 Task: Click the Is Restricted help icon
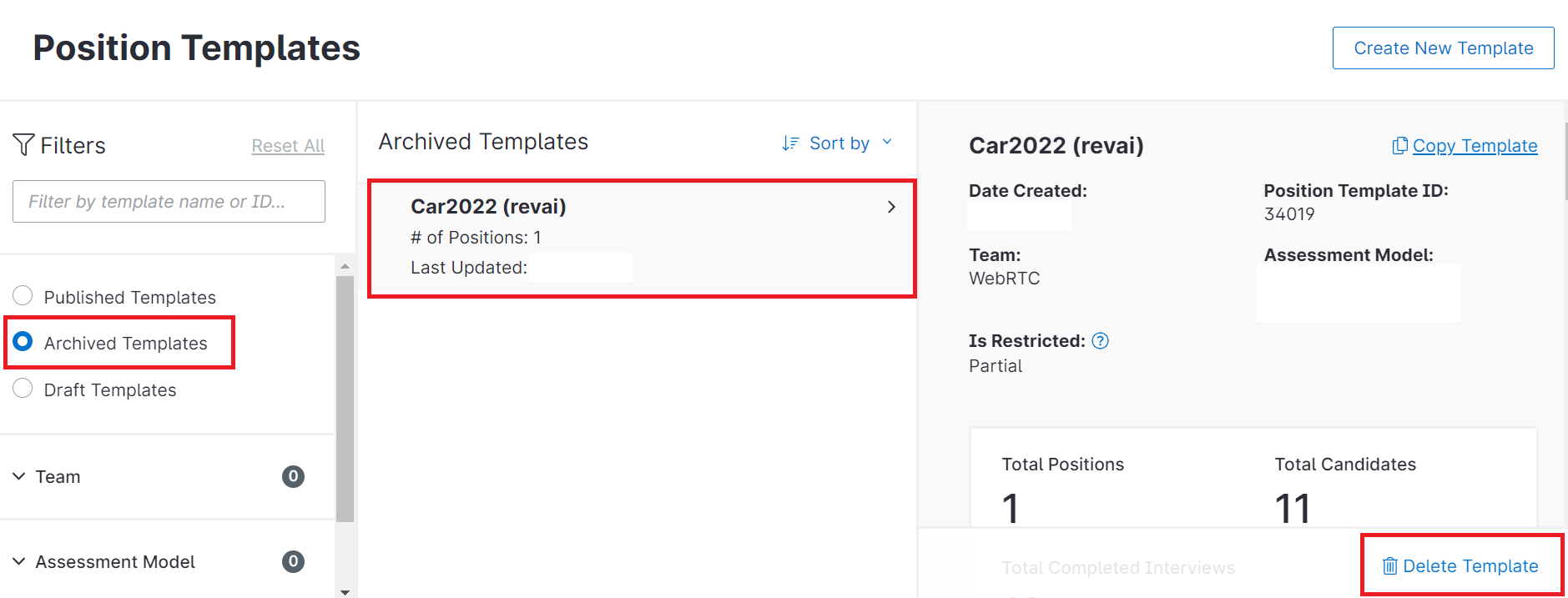1100,341
